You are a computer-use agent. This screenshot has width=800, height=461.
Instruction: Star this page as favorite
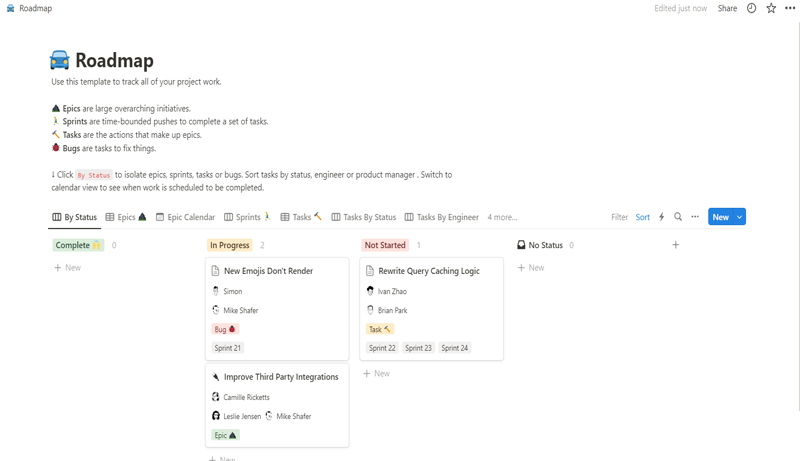pos(771,8)
